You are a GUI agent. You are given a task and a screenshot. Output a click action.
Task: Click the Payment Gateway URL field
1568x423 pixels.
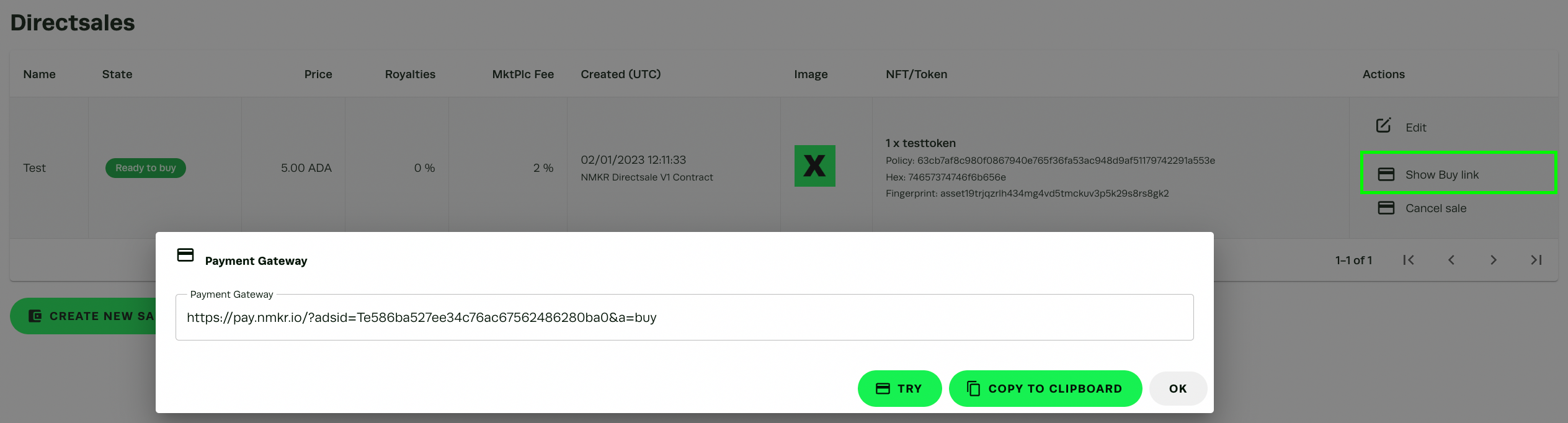pos(684,318)
